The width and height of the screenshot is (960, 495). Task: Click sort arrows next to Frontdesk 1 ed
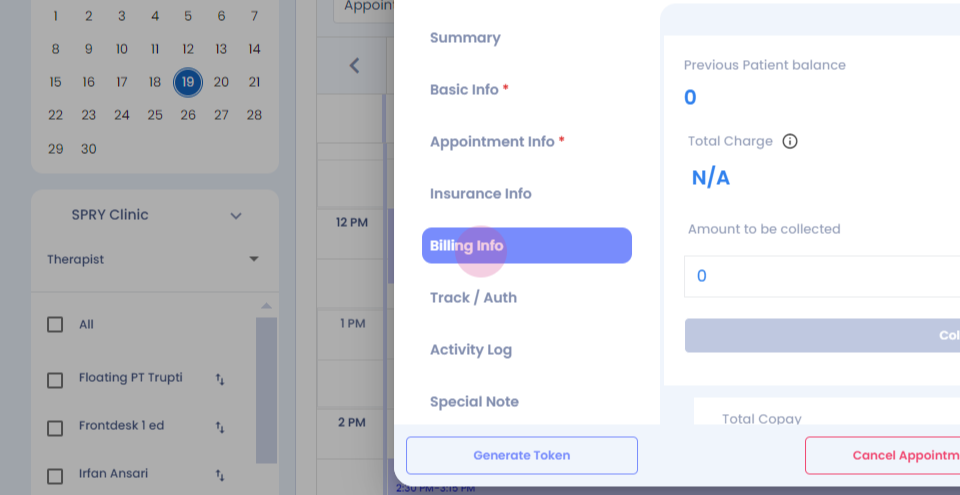pos(220,427)
